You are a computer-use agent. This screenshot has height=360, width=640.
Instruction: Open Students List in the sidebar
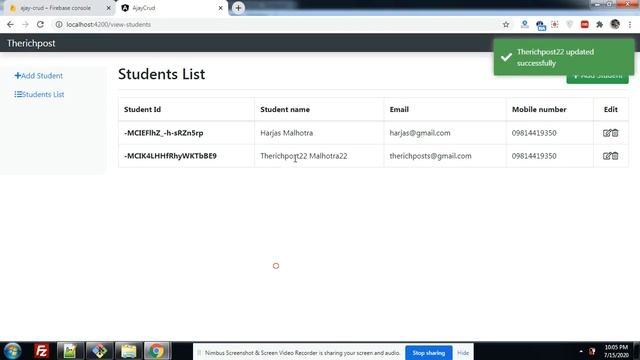point(39,94)
